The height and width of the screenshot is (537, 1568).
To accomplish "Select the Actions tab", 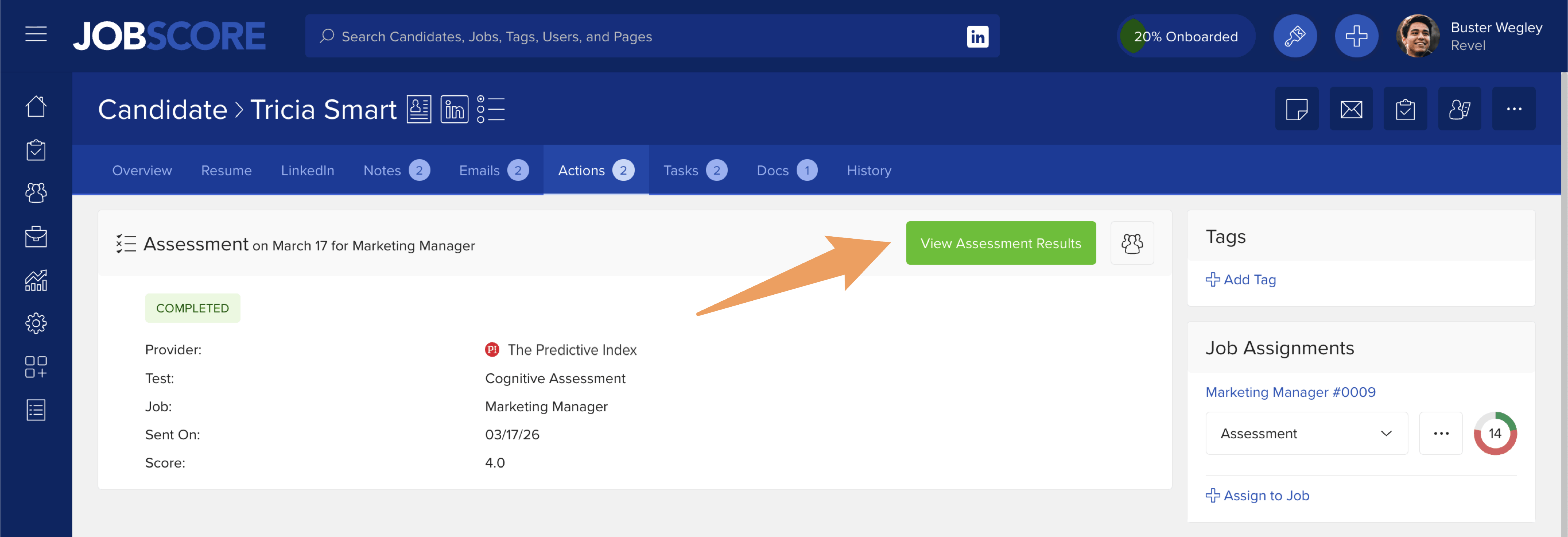I will coord(596,171).
